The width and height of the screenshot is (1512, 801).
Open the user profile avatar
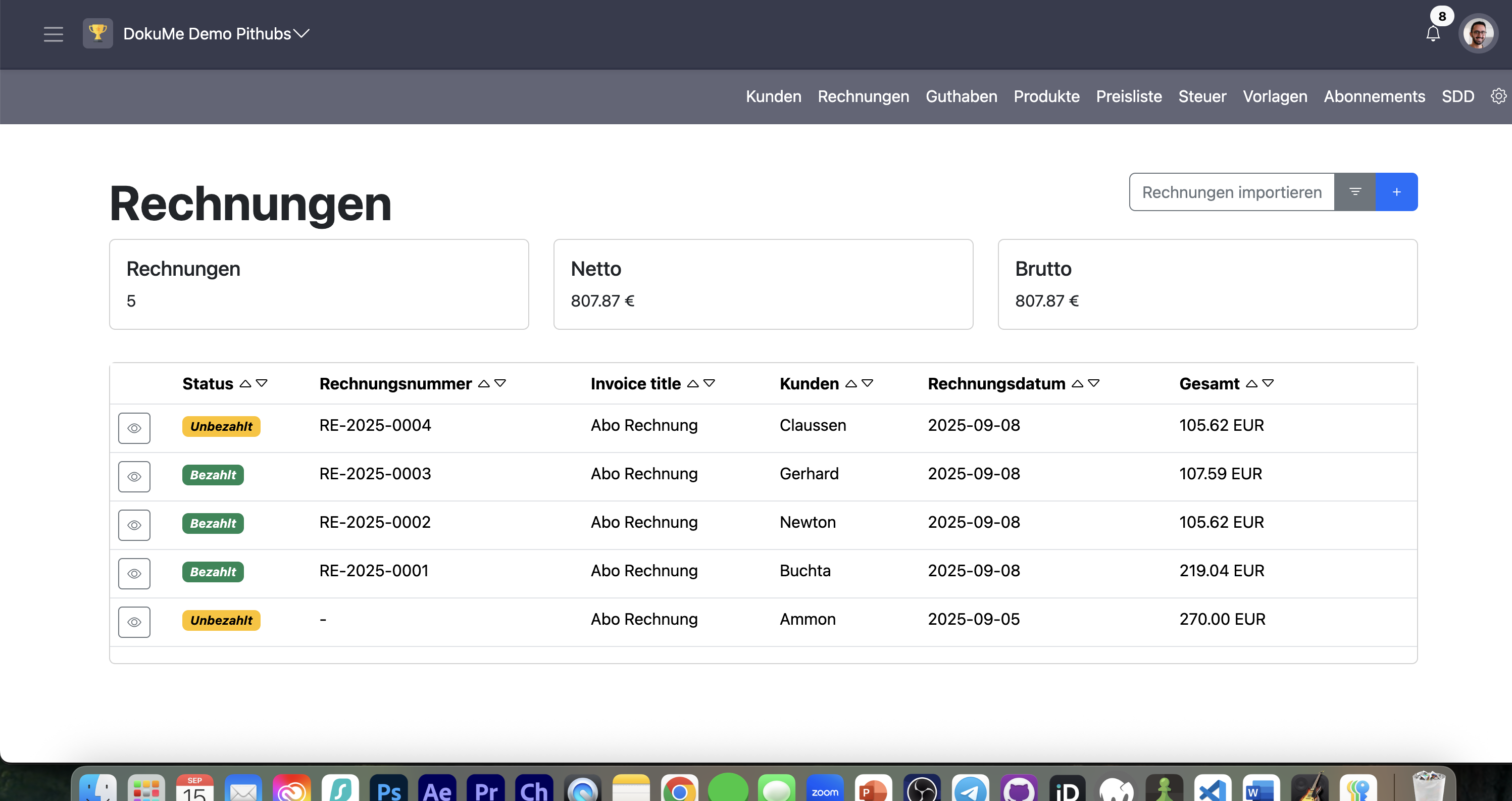[x=1478, y=34]
